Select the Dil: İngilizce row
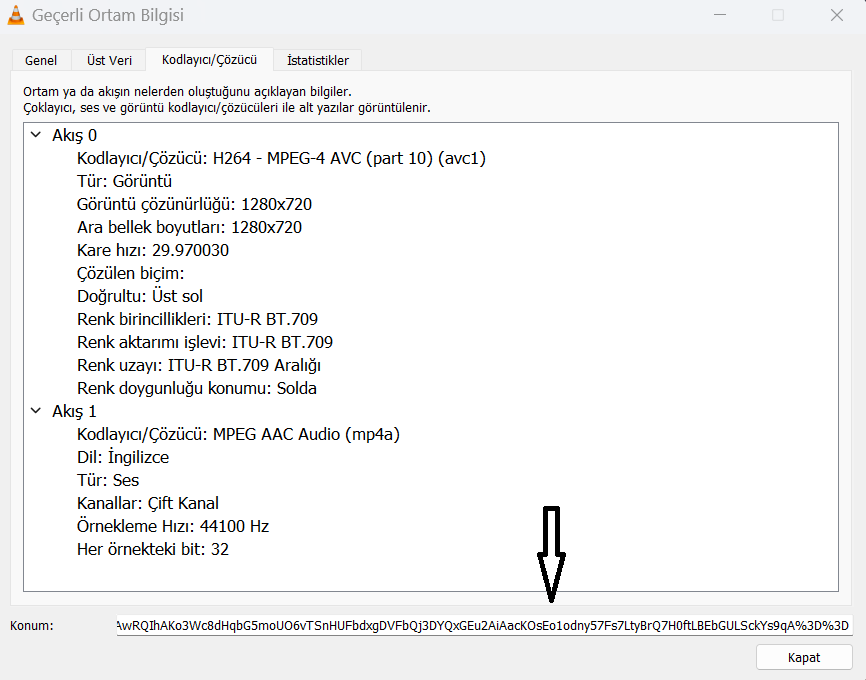Screen dimensions: 866x680 (123, 457)
